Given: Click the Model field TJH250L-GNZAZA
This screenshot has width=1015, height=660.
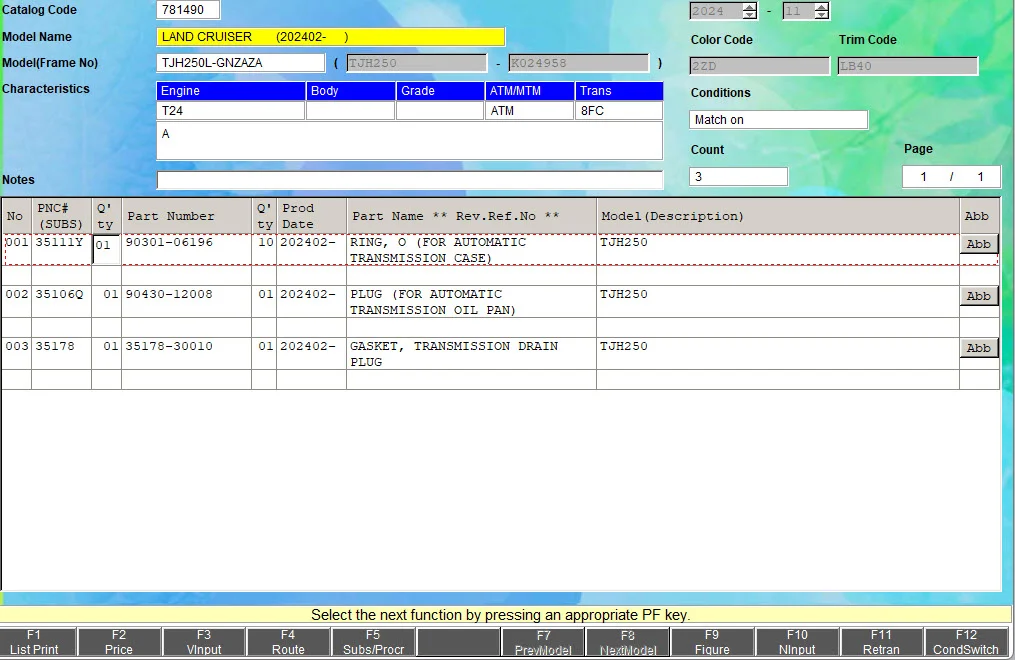Looking at the screenshot, I should 241,63.
